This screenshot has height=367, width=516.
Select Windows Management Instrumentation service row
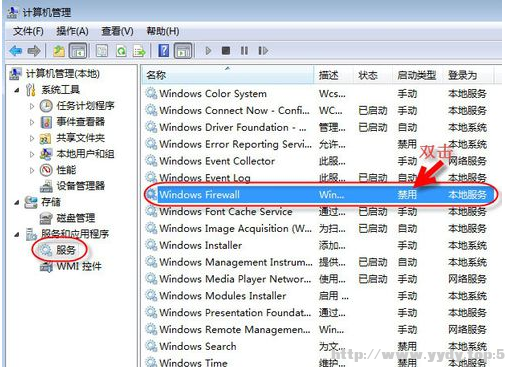[319, 262]
